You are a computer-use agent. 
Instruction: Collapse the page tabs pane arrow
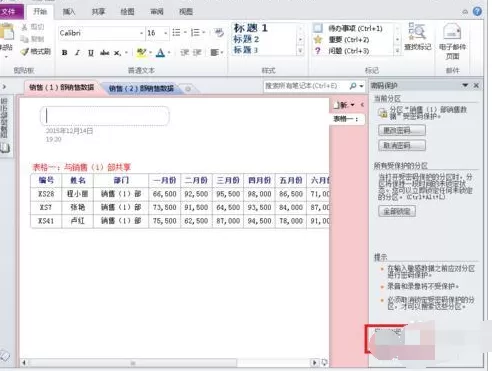[x=362, y=105]
